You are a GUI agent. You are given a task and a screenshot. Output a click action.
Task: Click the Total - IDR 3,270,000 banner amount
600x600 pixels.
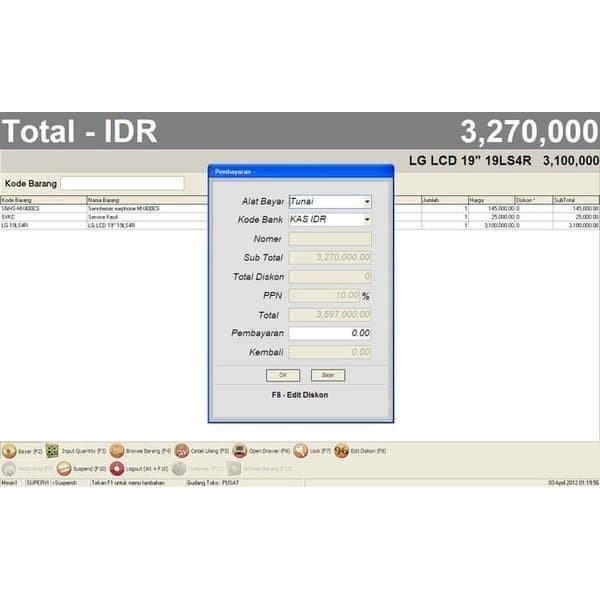[x=529, y=132]
